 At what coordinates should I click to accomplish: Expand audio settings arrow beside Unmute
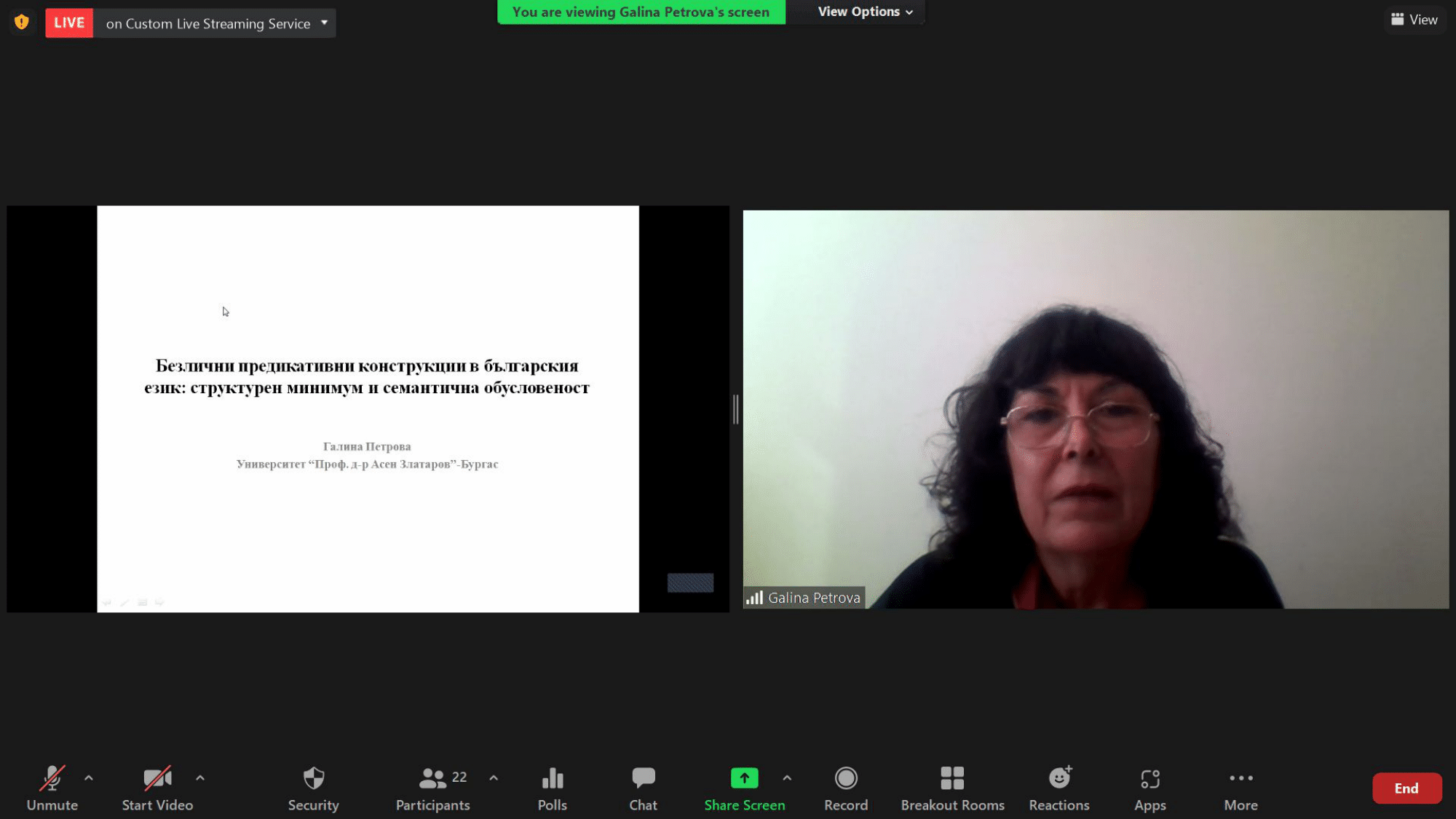tap(89, 778)
